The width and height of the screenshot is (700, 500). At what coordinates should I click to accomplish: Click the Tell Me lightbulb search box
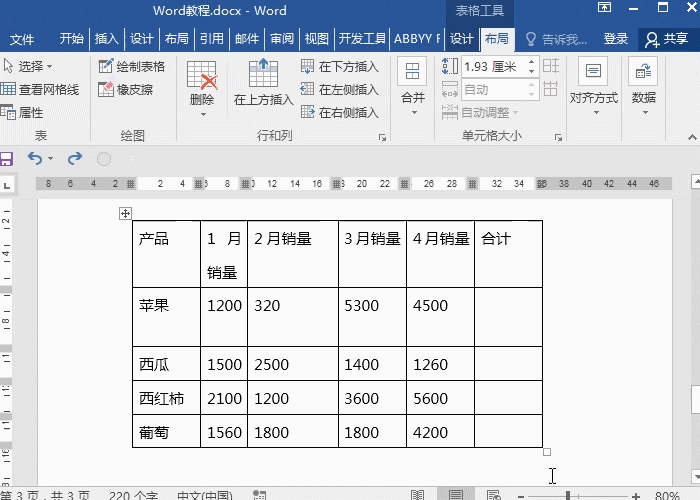click(x=556, y=39)
